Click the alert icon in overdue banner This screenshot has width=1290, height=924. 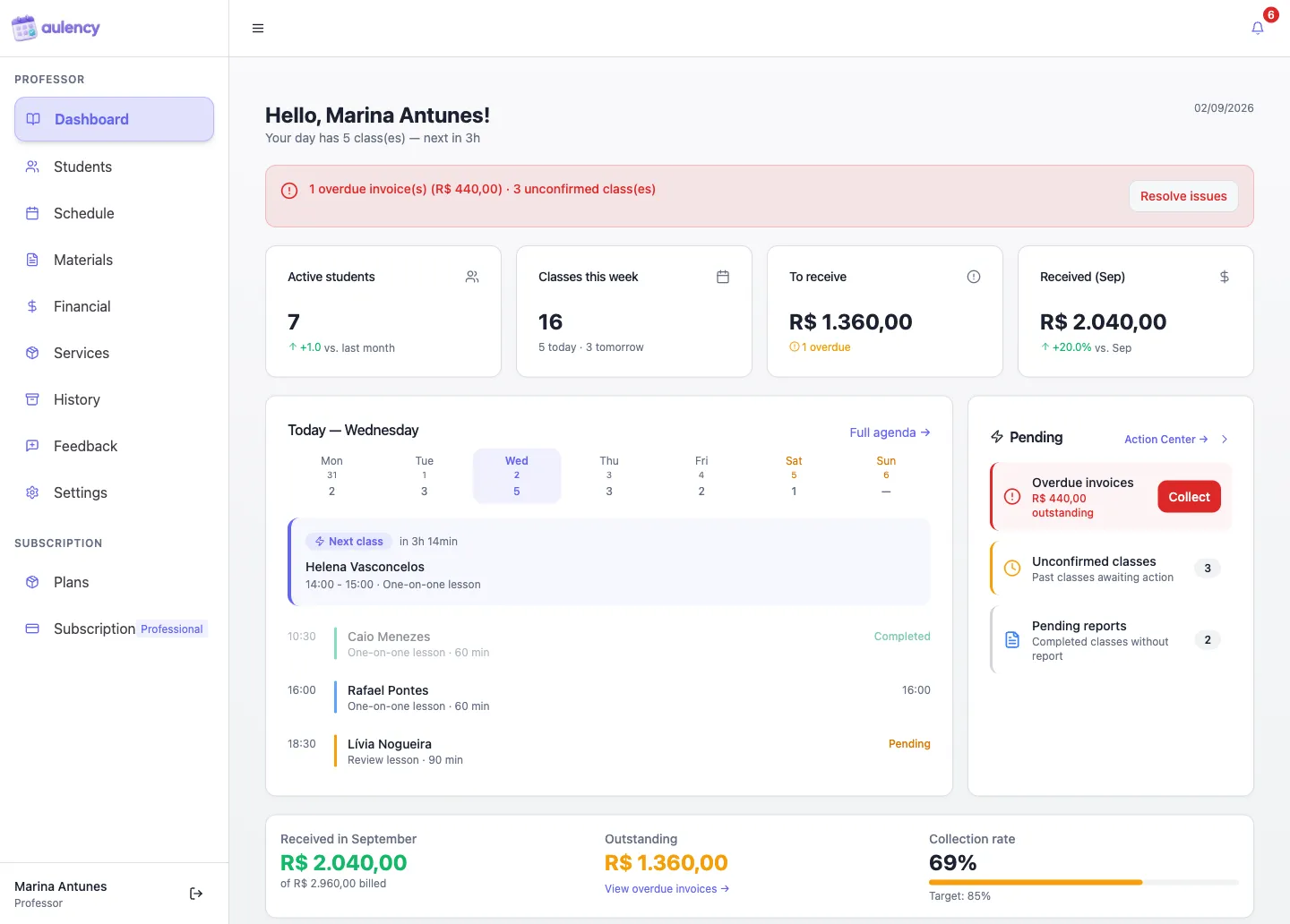pyautogui.click(x=289, y=191)
